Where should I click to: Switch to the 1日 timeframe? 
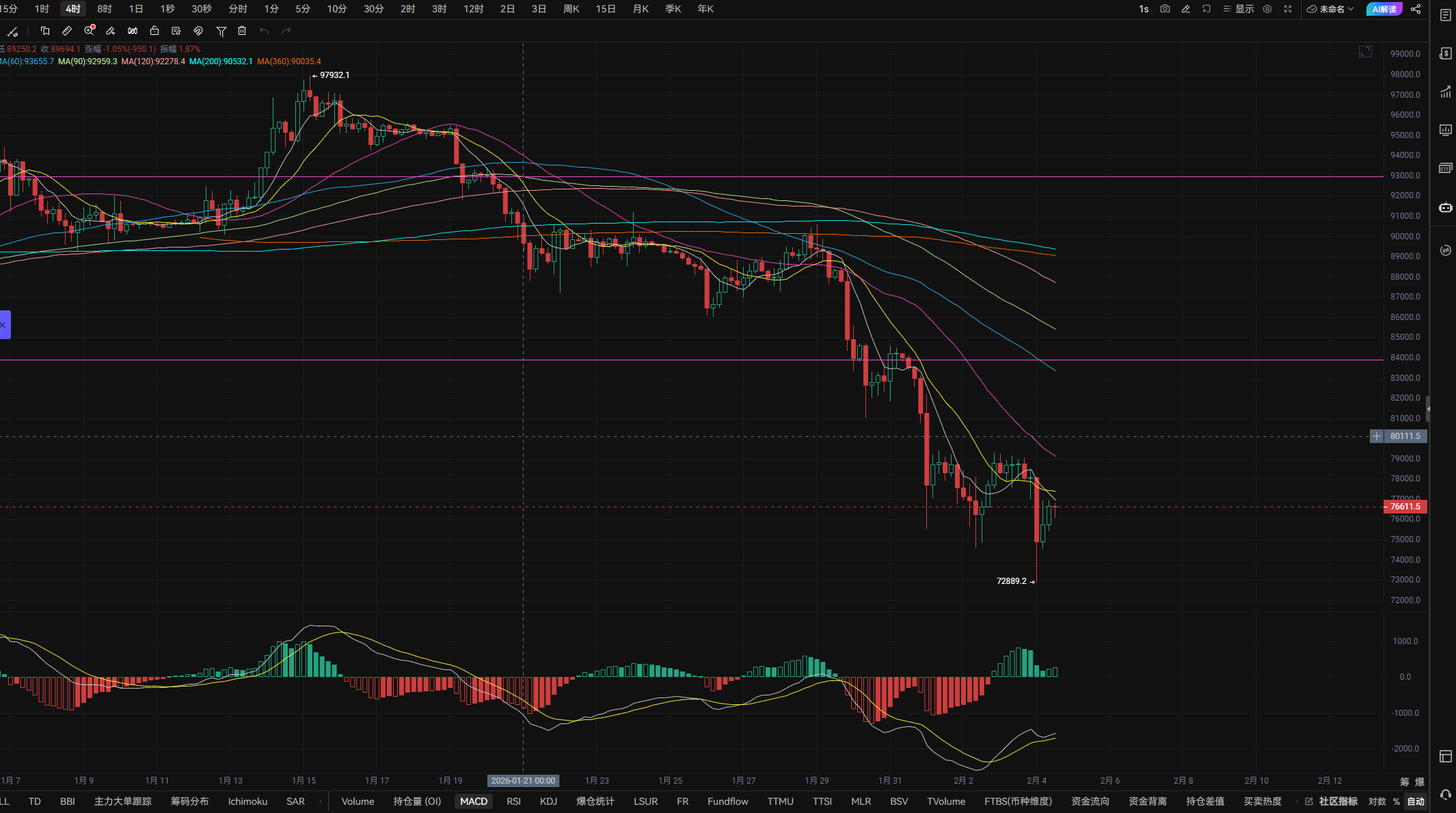coord(136,9)
